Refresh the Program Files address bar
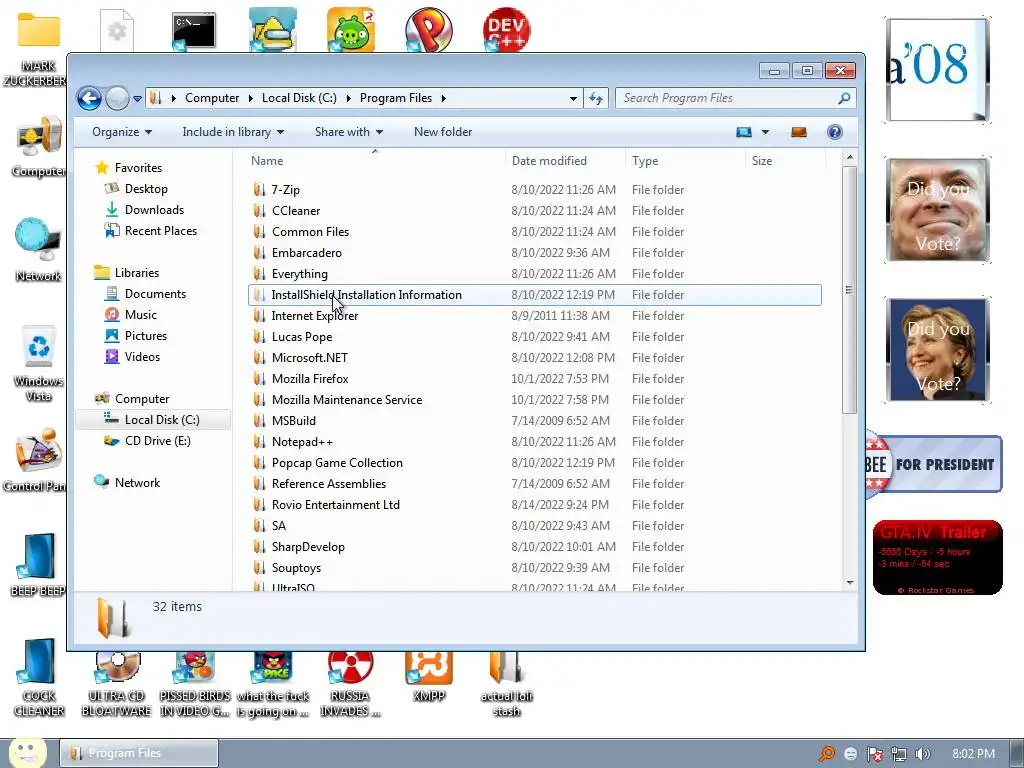1024x768 pixels. click(596, 98)
